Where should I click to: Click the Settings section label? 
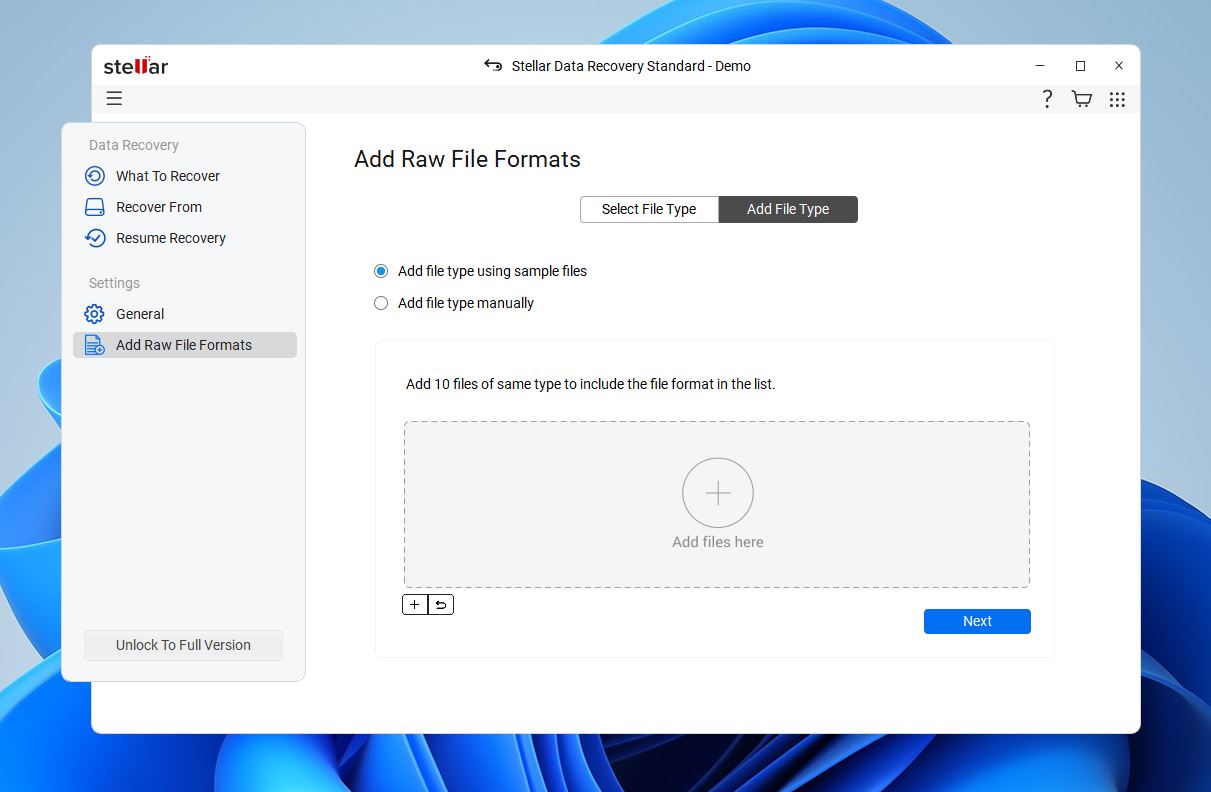coord(114,283)
